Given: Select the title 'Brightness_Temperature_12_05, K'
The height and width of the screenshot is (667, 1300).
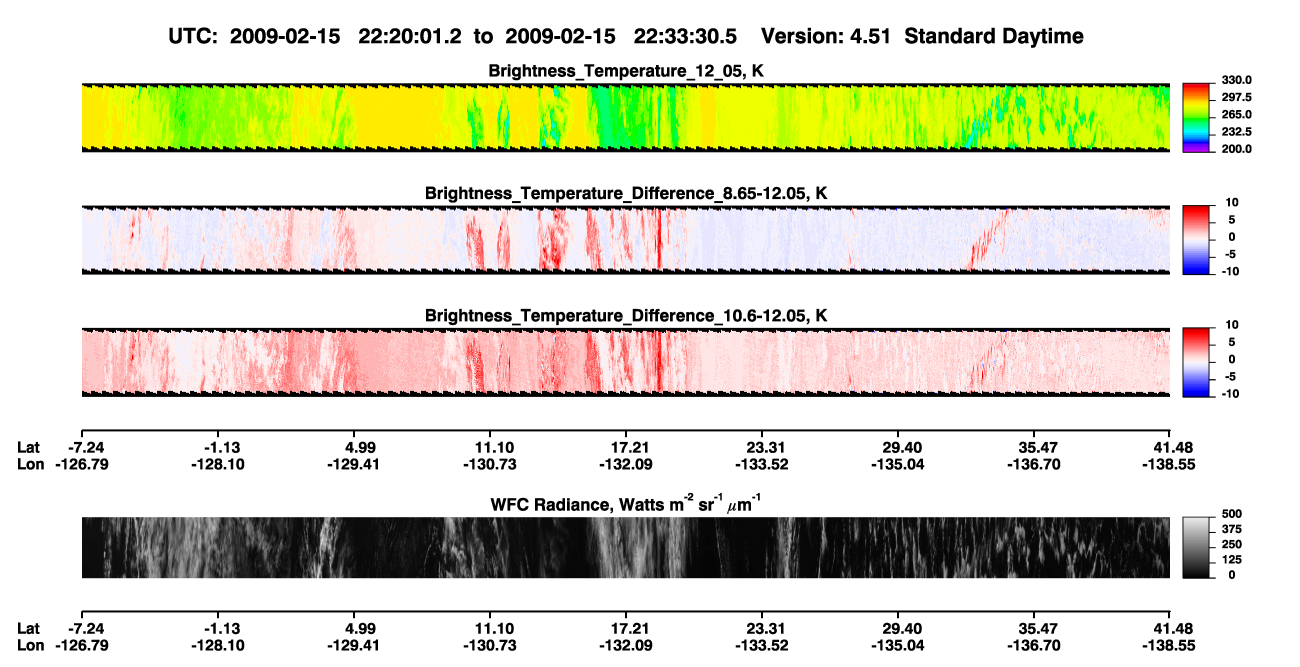Looking at the screenshot, I should click(x=626, y=71).
